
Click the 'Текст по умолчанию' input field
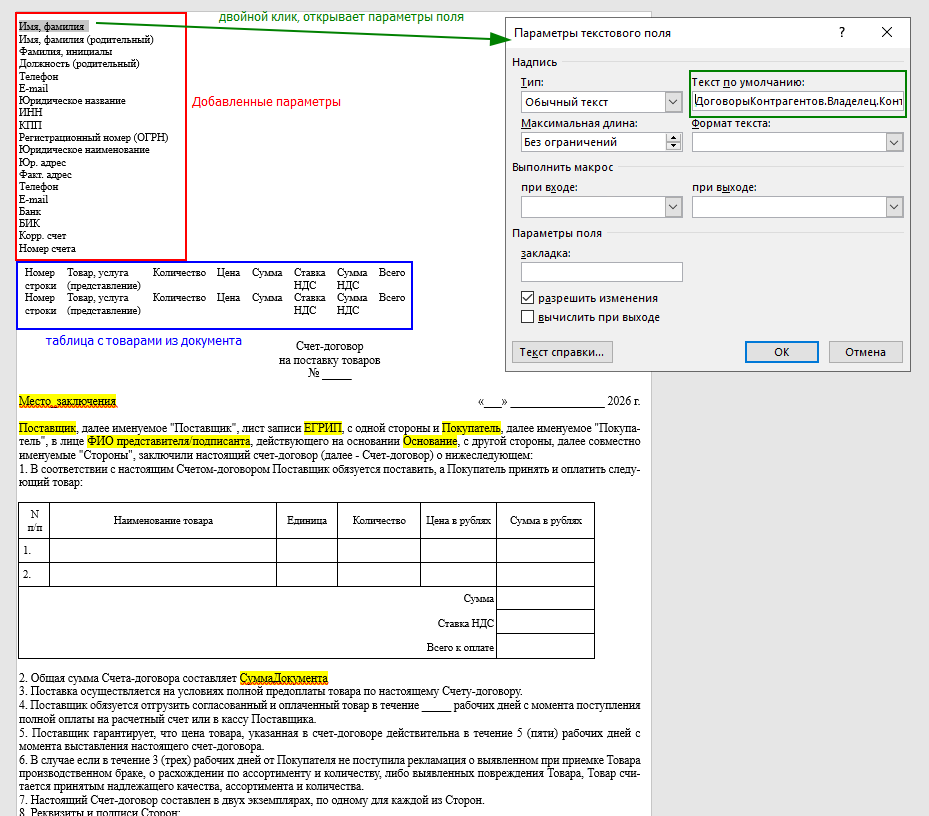coord(798,101)
